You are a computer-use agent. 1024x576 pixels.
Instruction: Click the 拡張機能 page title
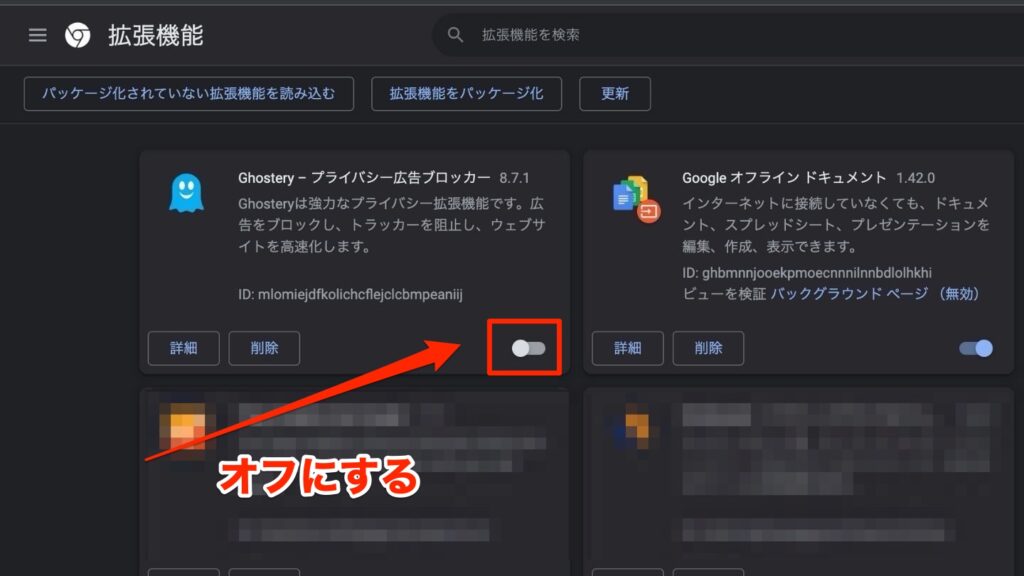155,35
